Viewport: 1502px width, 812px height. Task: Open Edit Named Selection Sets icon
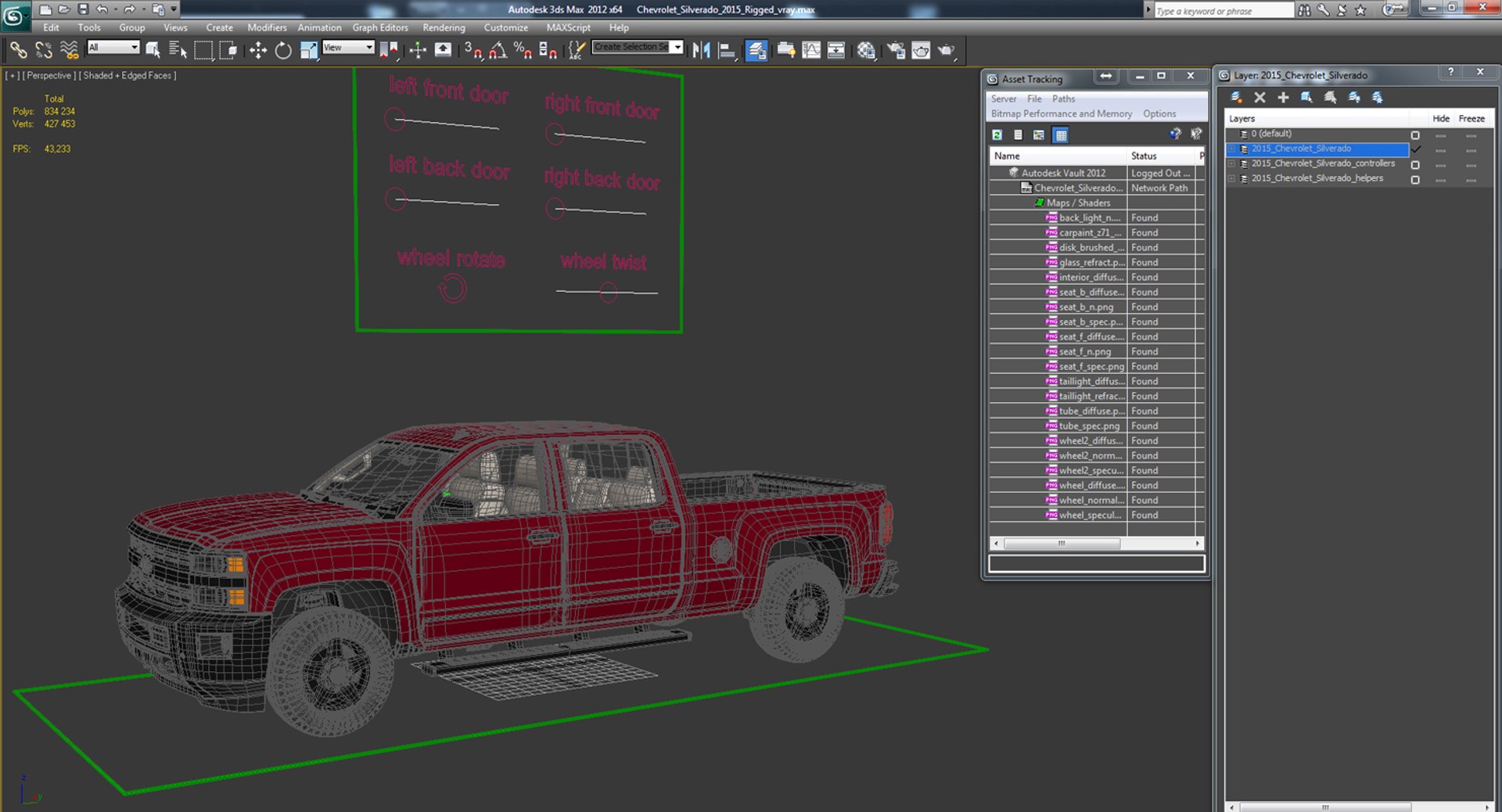pyautogui.click(x=577, y=51)
